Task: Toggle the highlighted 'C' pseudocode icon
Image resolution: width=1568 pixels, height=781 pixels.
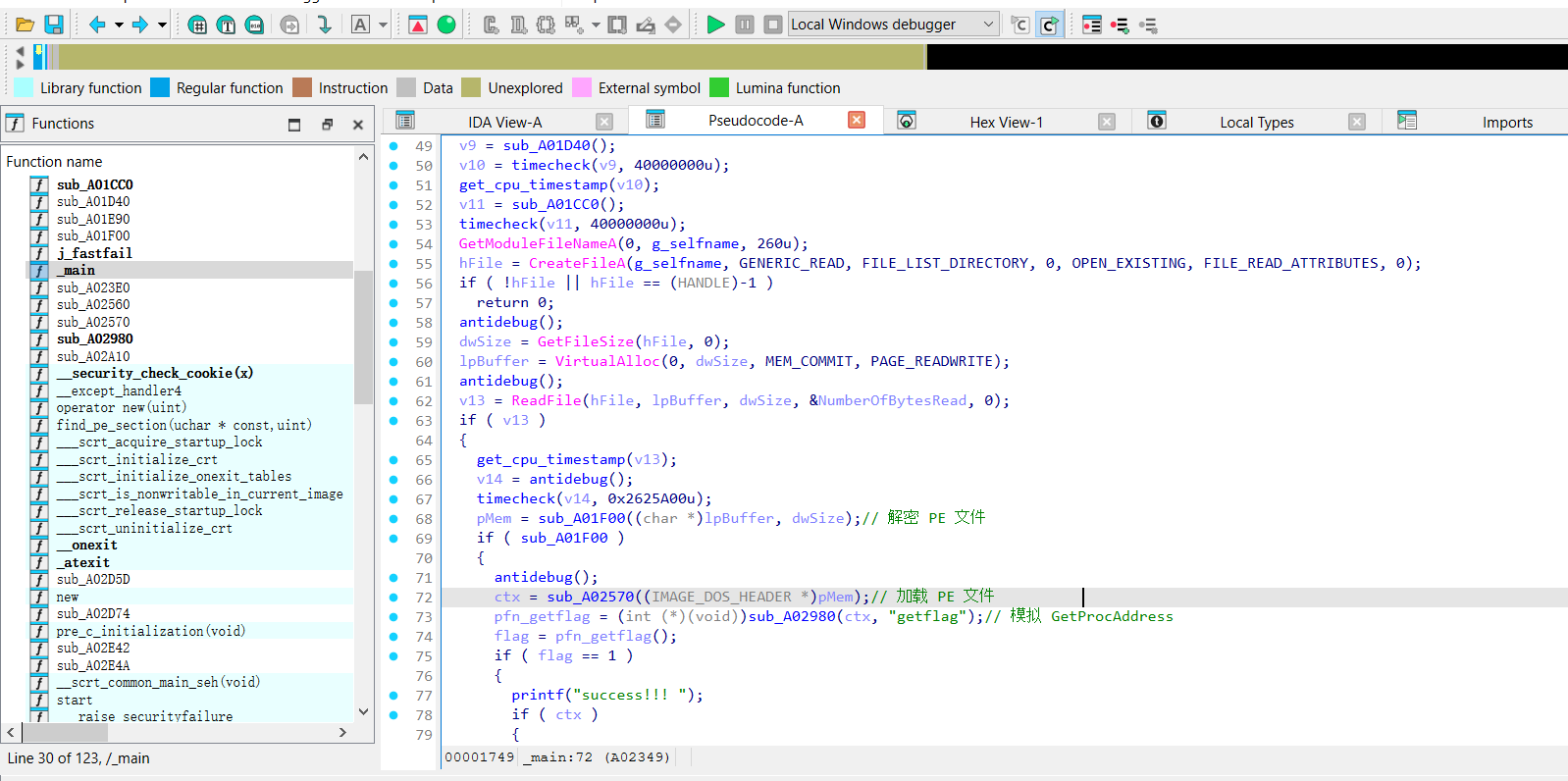Action: click(x=1049, y=25)
